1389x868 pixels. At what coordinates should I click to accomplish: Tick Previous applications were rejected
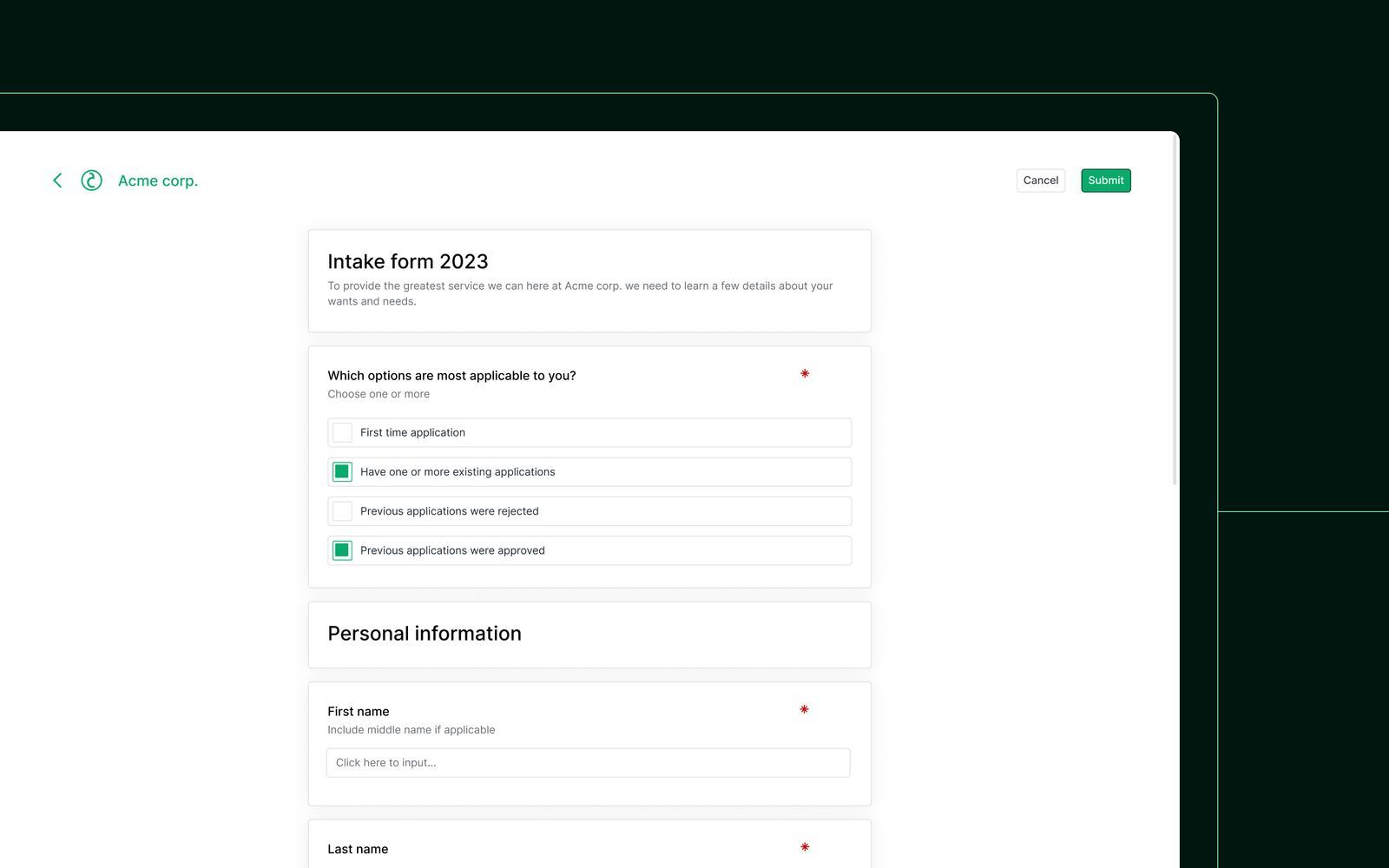(x=343, y=511)
